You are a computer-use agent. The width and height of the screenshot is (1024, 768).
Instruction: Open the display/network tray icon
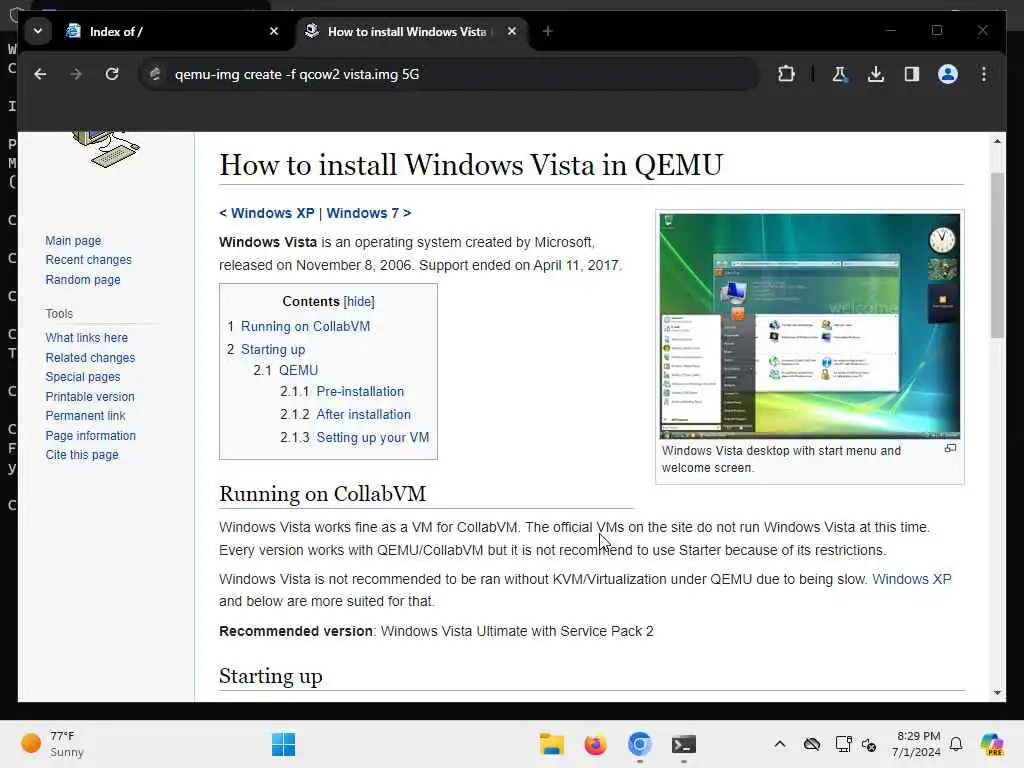click(x=843, y=744)
